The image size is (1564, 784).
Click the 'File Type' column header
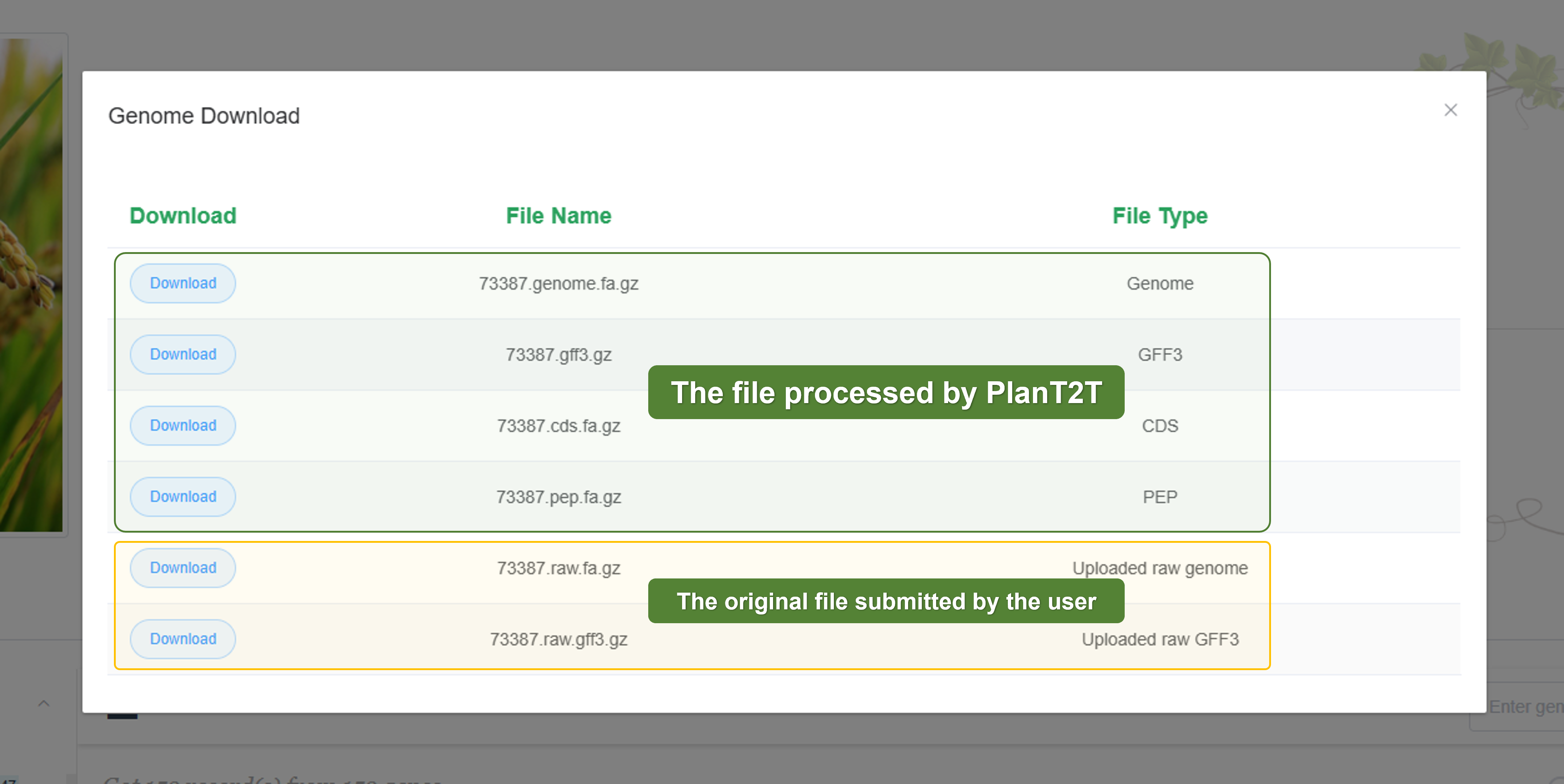click(1160, 216)
